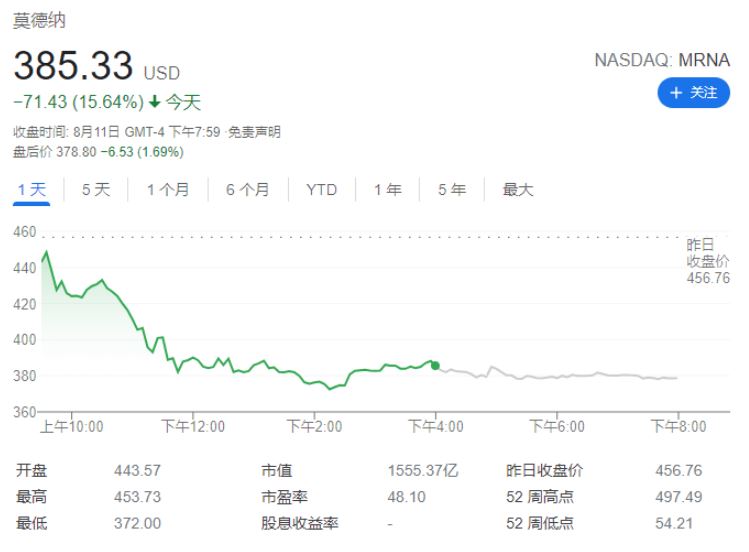This screenshot has height=552, width=749.
Task: Switch to the 5天 chart tab
Action: click(x=96, y=189)
